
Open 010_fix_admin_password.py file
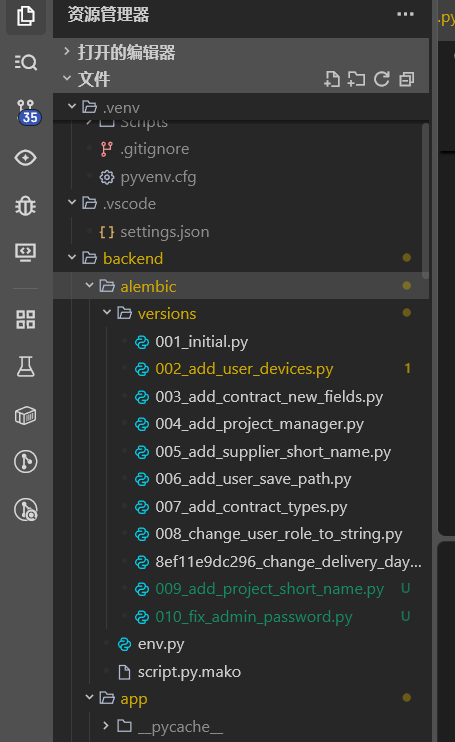click(254, 617)
